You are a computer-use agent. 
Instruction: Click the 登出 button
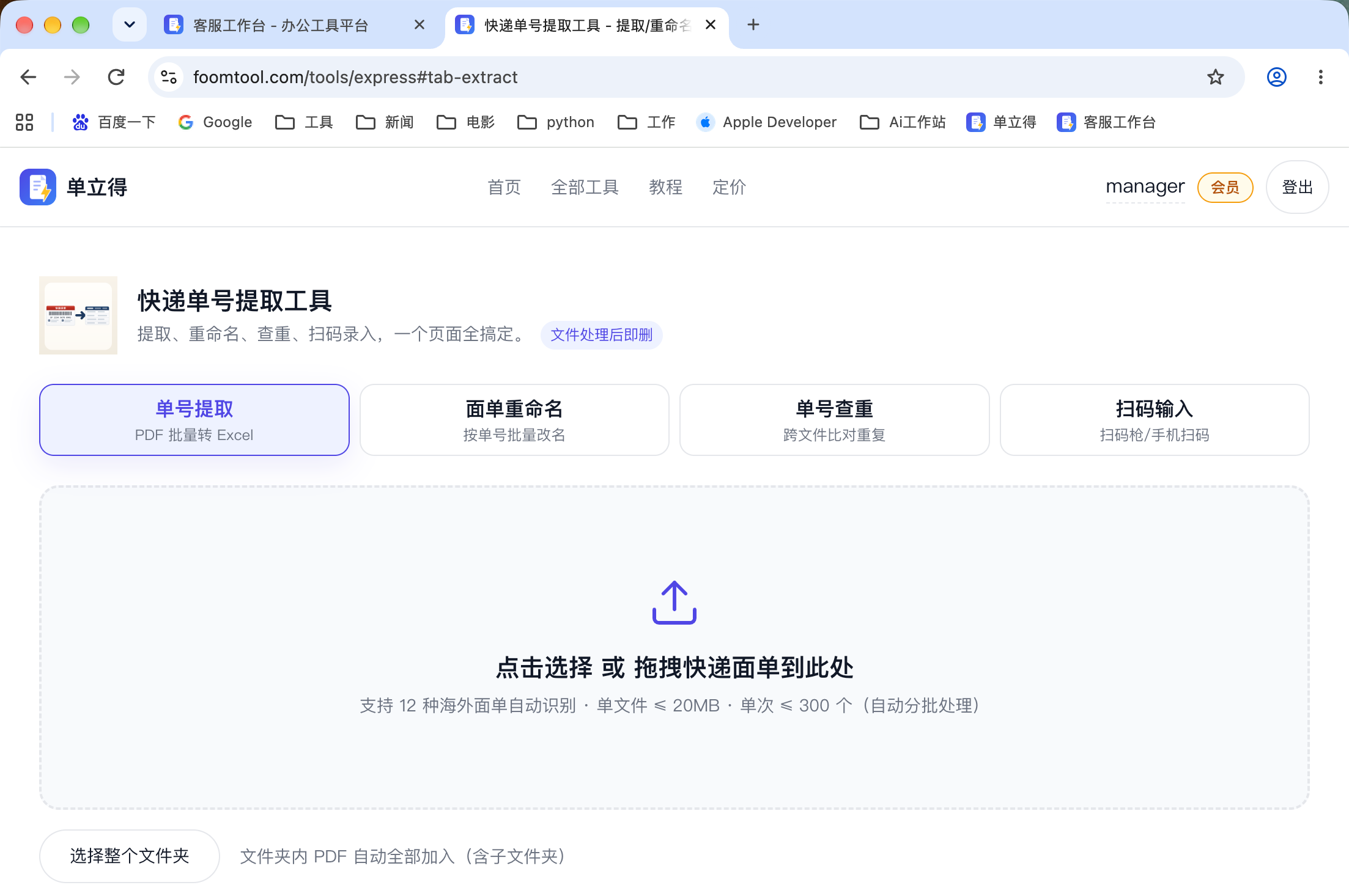click(1298, 187)
